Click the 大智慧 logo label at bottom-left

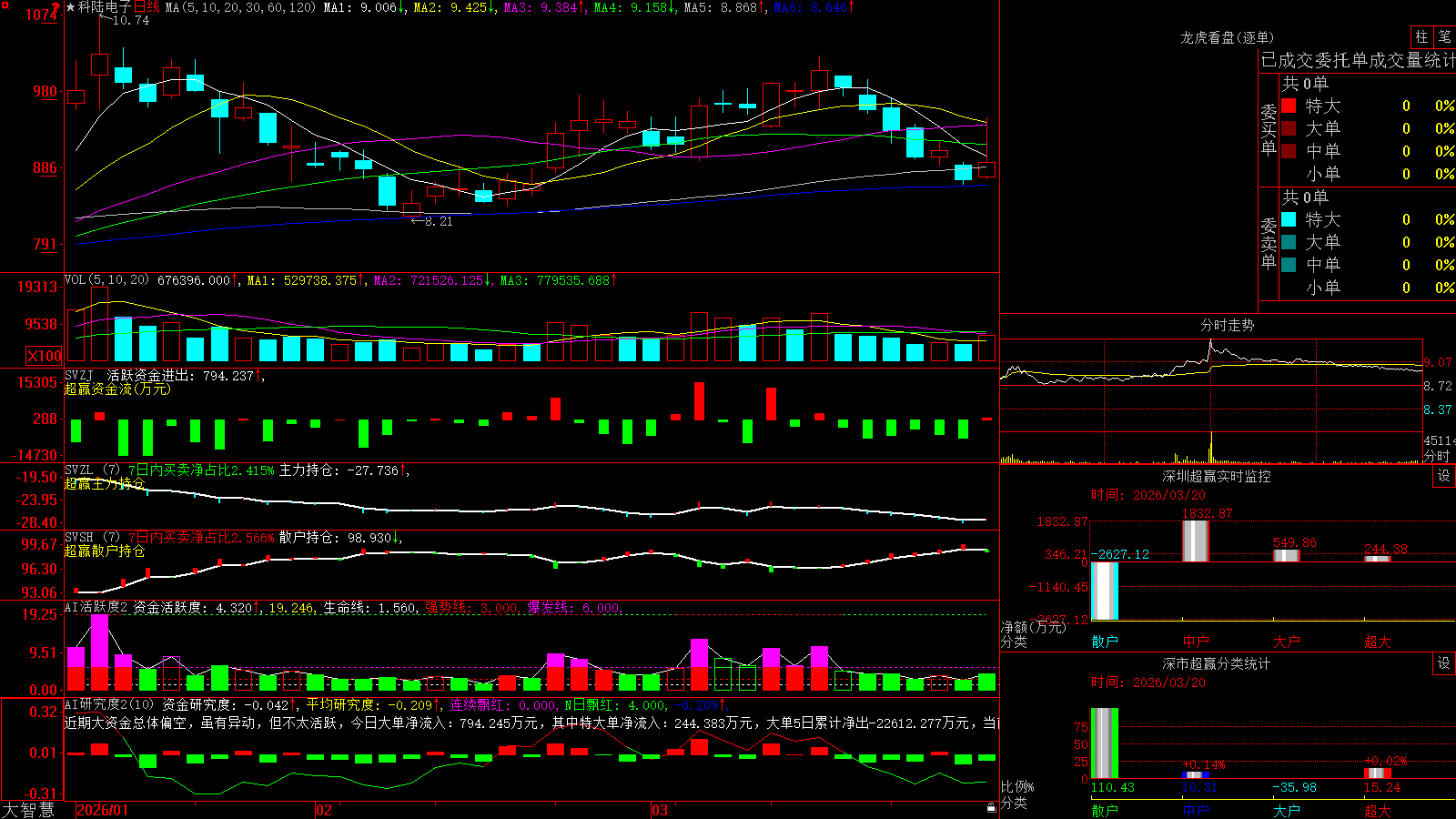28,810
